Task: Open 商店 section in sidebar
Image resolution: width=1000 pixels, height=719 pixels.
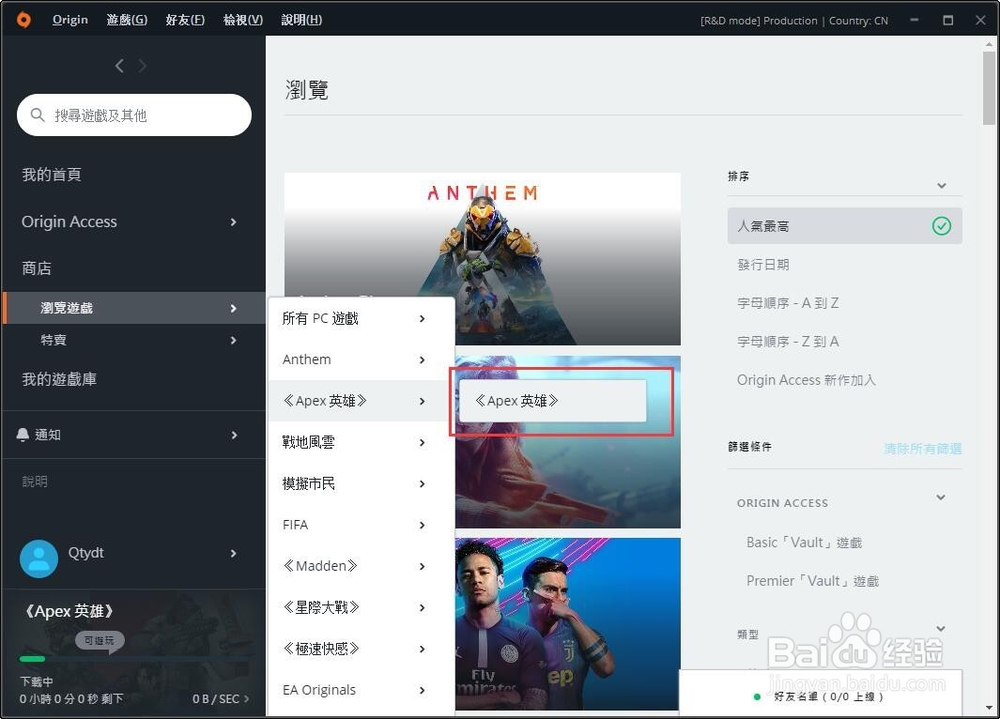Action: point(36,269)
